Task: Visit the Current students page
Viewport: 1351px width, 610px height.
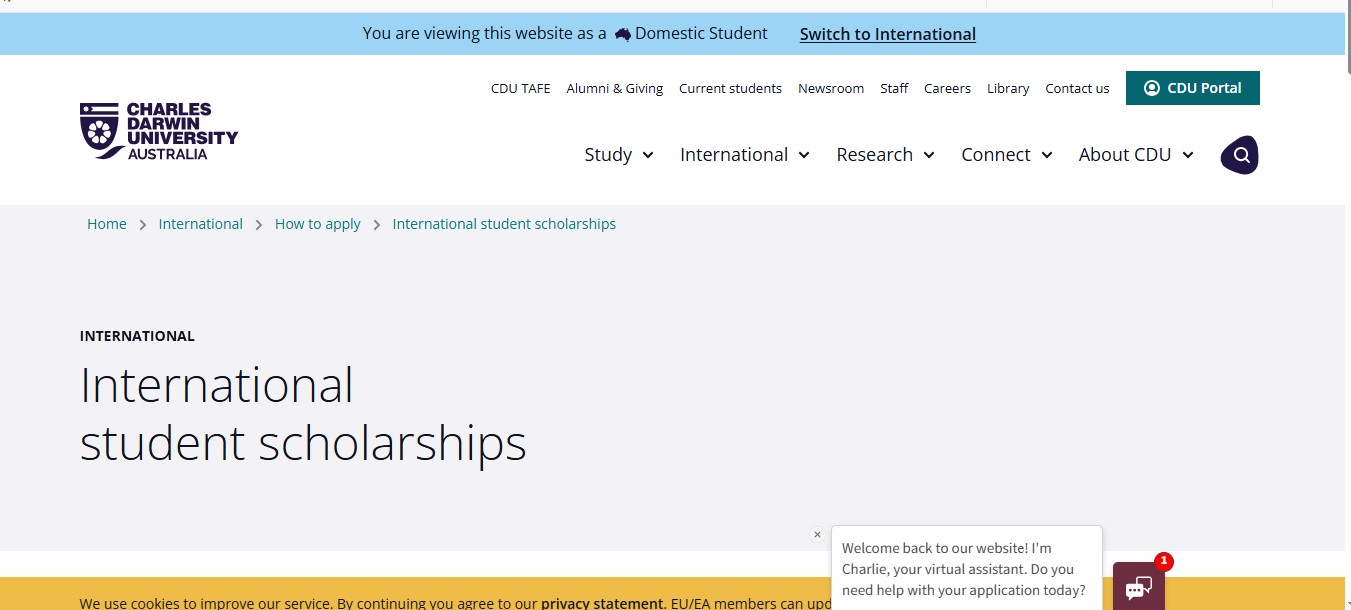Action: (730, 88)
